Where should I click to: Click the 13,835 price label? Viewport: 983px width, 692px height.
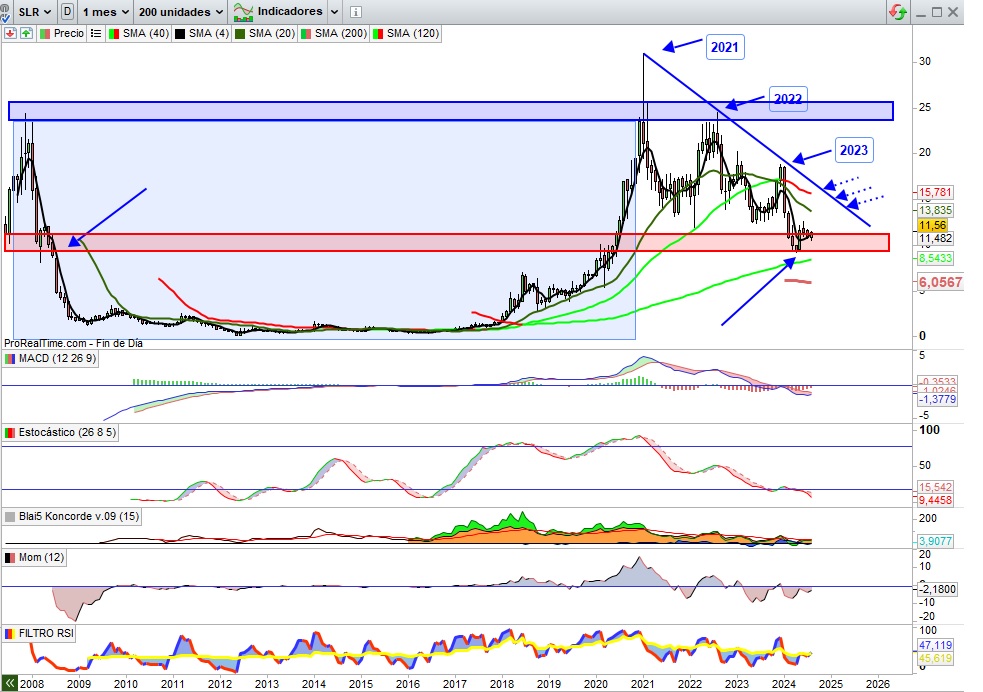click(935, 210)
